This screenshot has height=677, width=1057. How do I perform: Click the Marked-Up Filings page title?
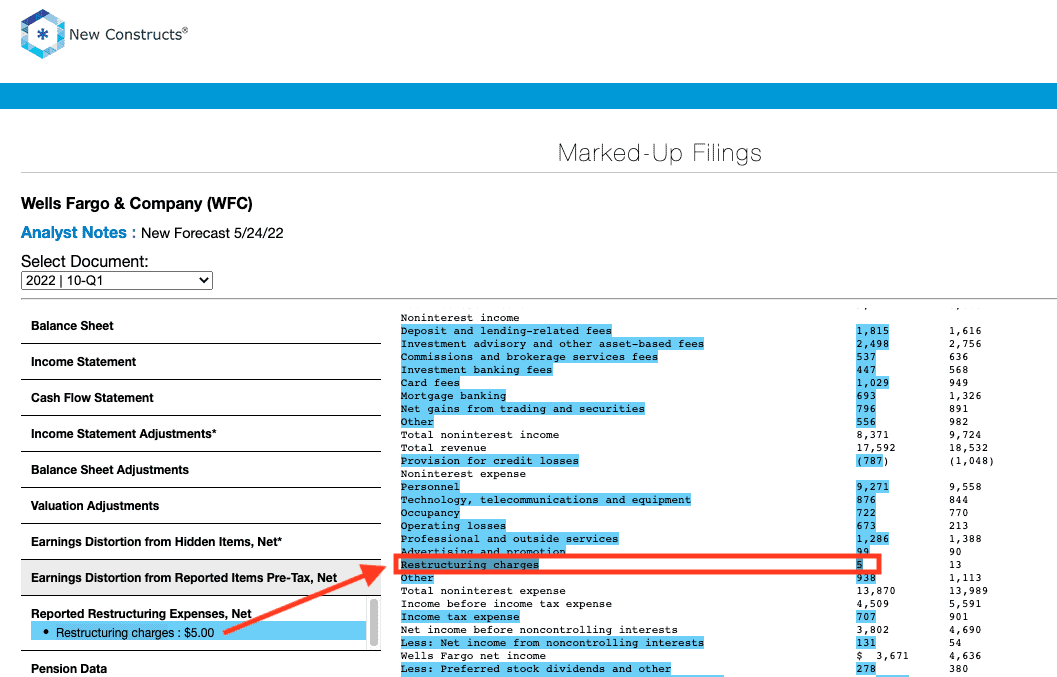[659, 153]
